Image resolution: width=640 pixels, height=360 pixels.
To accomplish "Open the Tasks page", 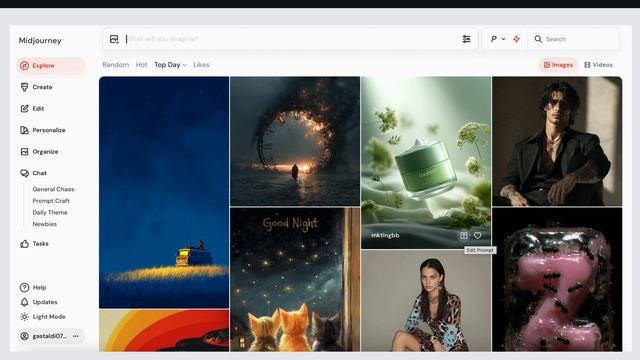I will (x=40, y=244).
